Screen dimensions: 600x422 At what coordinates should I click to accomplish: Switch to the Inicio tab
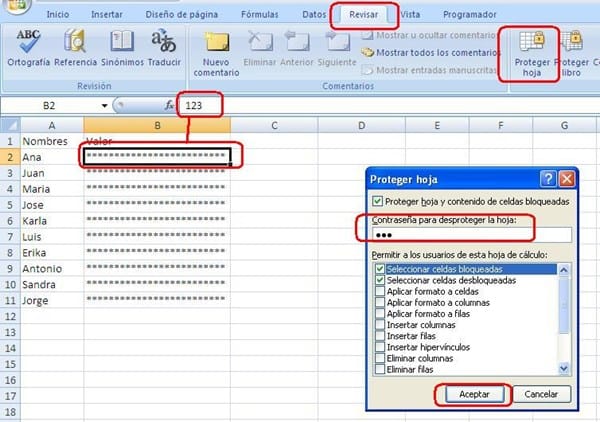[58, 15]
